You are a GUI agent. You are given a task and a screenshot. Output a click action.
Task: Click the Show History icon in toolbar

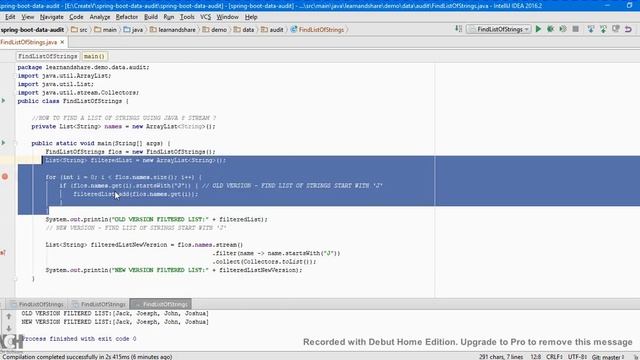tap(616, 29)
